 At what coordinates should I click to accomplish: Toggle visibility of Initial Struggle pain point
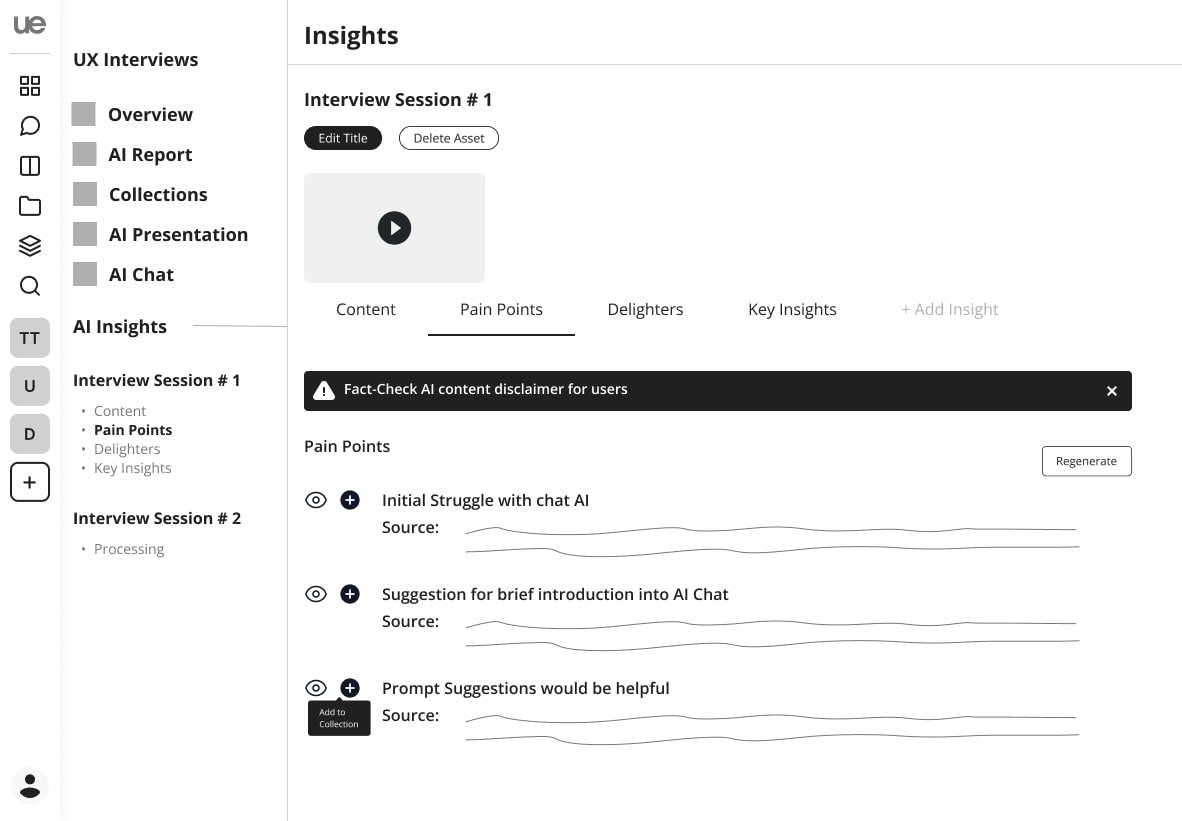point(316,500)
